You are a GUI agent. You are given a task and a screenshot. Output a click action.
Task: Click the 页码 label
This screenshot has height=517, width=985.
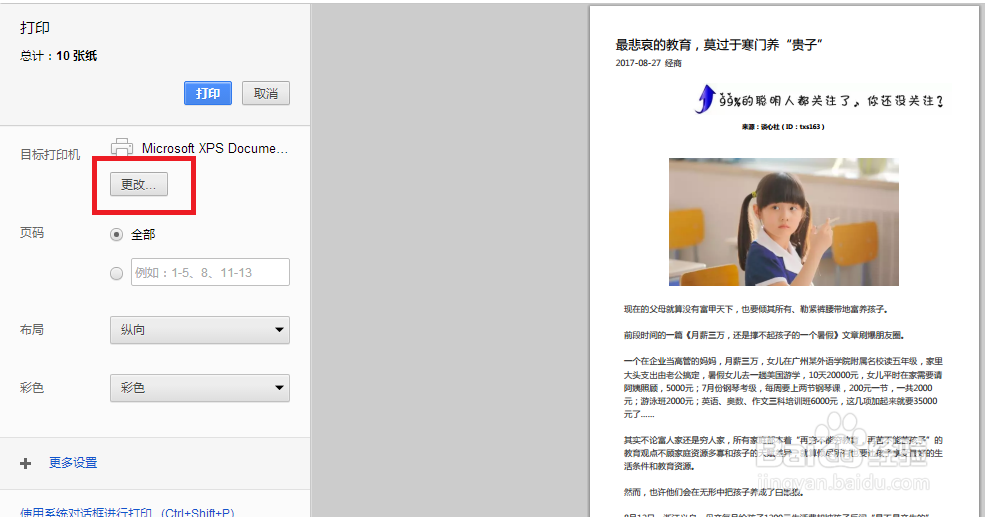point(32,233)
